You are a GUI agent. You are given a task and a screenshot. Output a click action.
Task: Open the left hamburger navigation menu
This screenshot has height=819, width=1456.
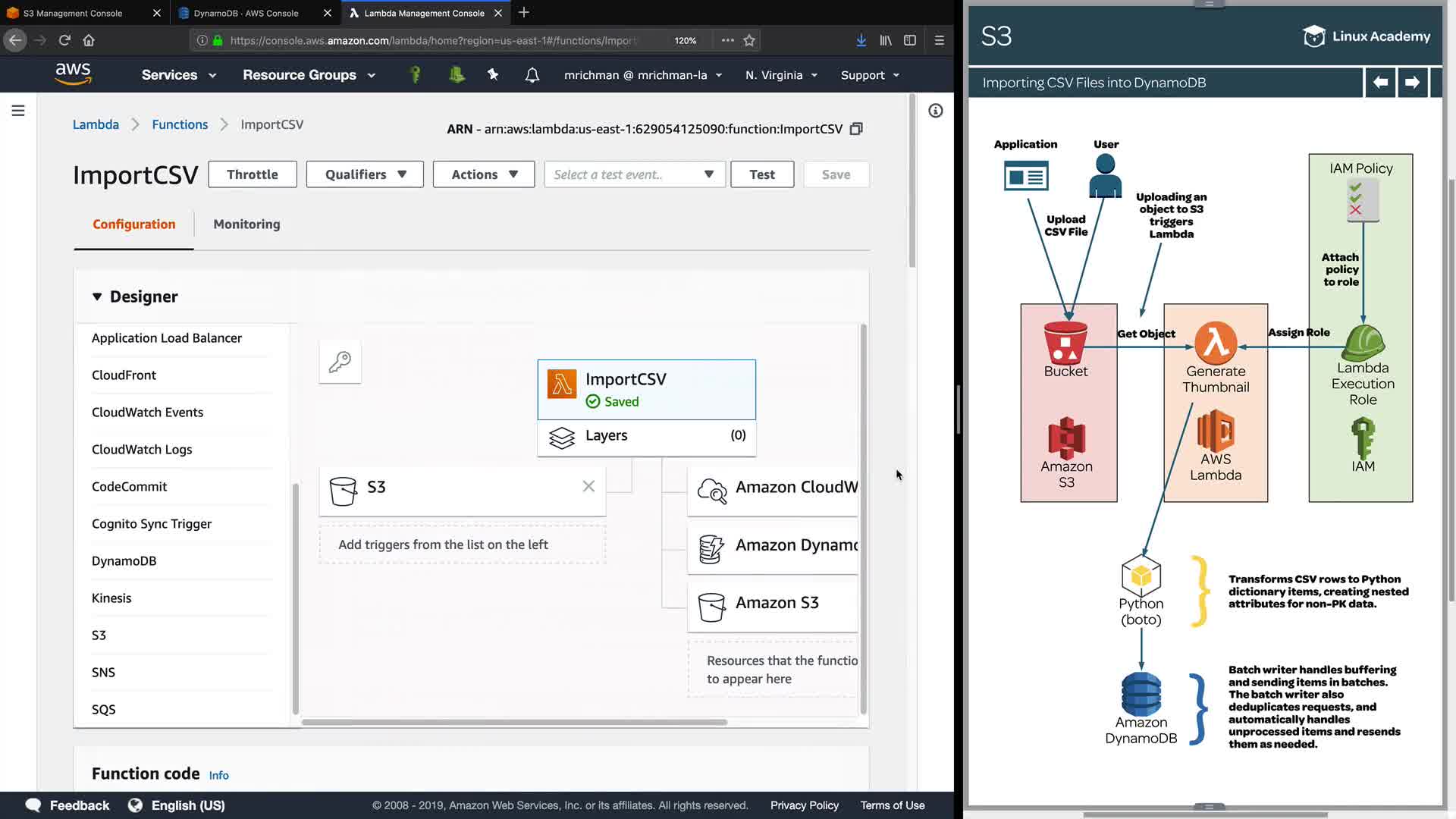tap(18, 111)
